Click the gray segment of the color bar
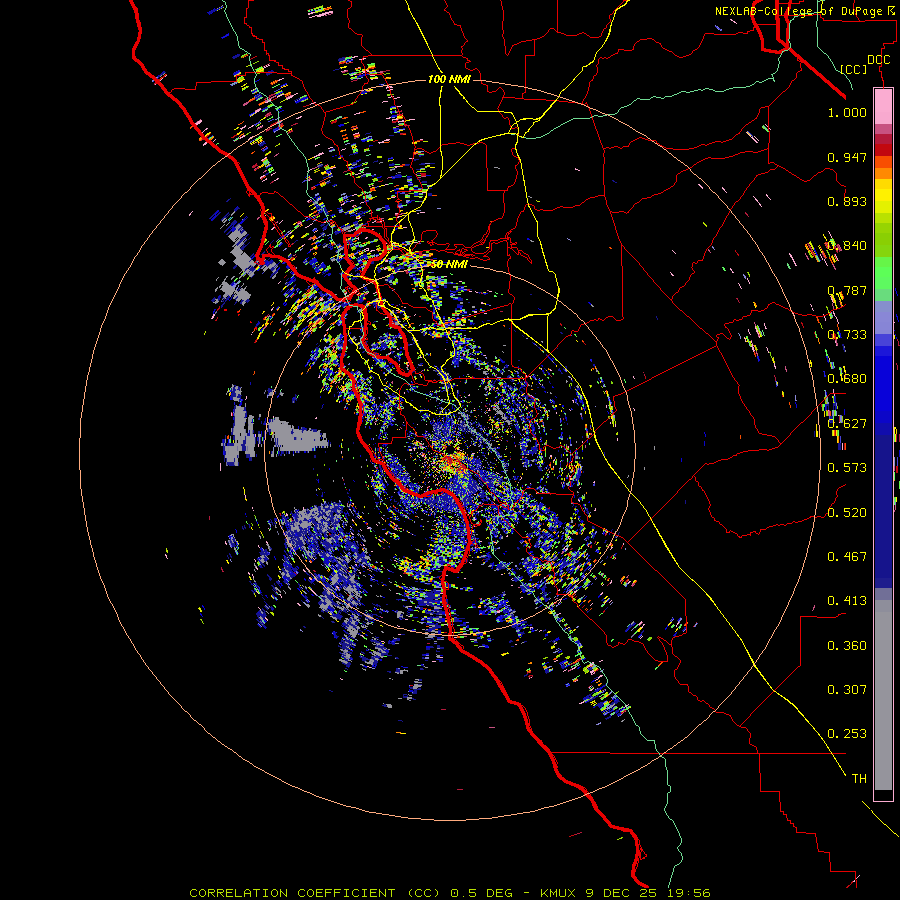 coord(883,695)
